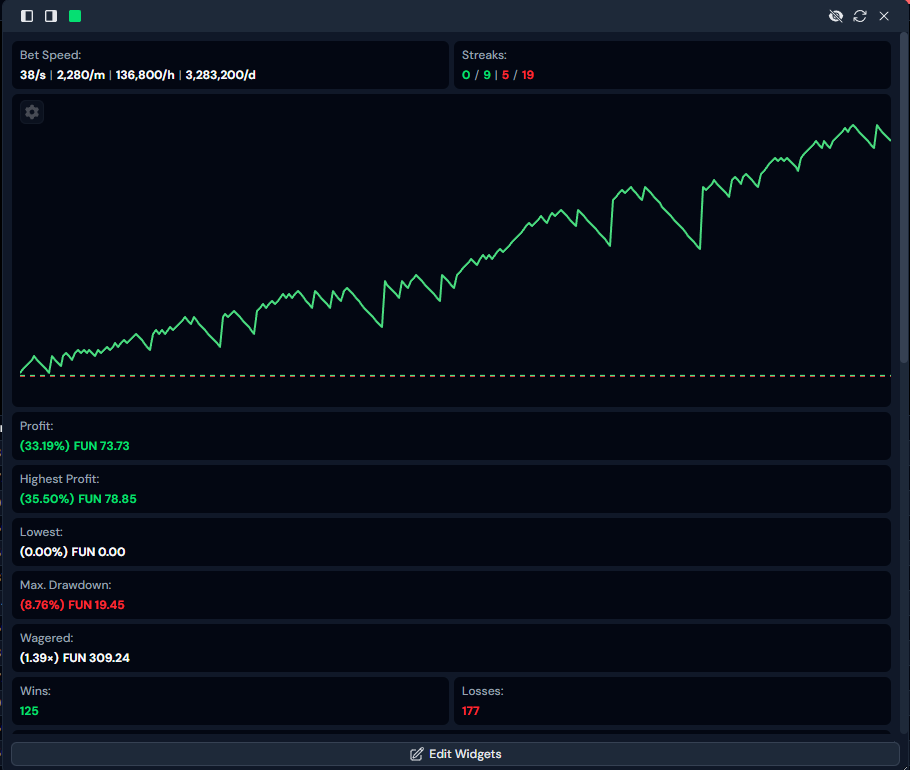
Task: Click the Wins counter widget
Action: (229, 701)
